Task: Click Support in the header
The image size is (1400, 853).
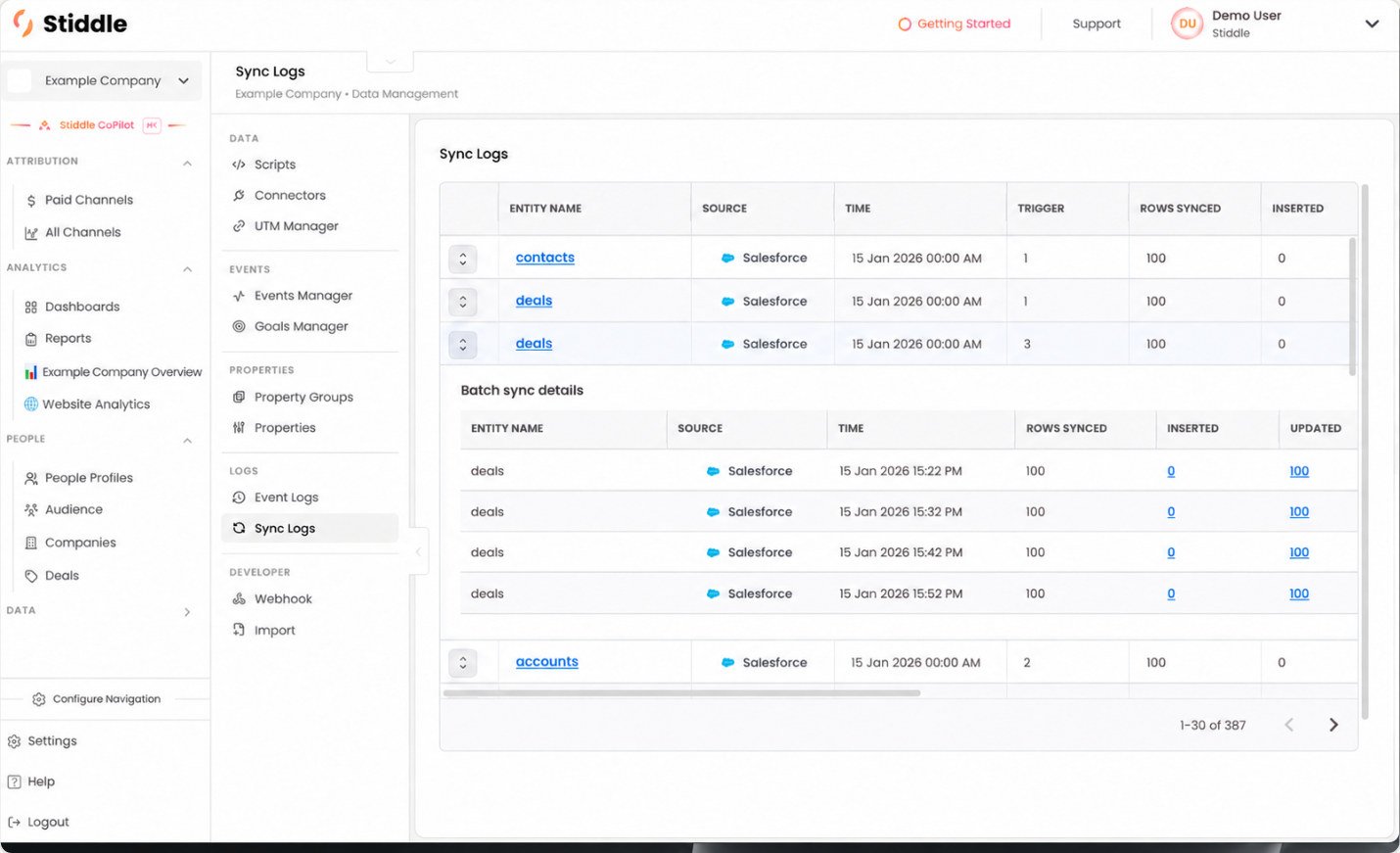Action: coord(1097,24)
